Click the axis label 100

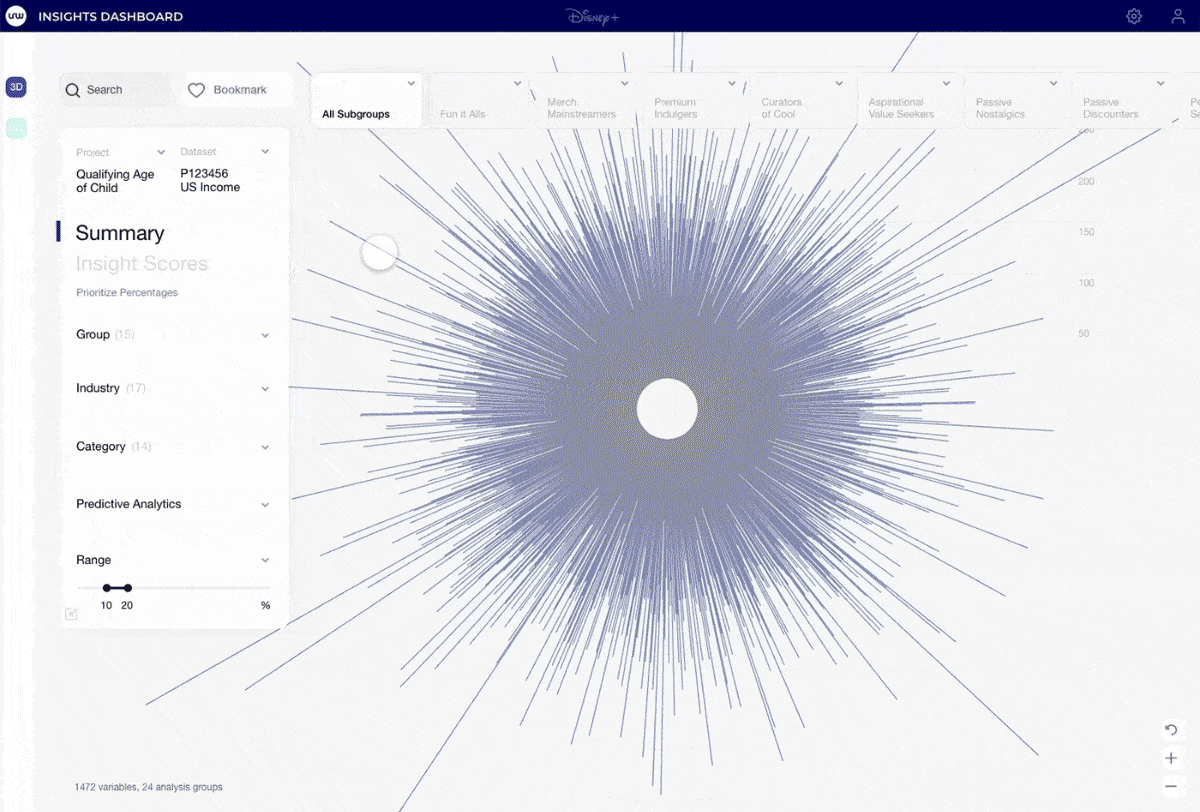coord(1086,283)
